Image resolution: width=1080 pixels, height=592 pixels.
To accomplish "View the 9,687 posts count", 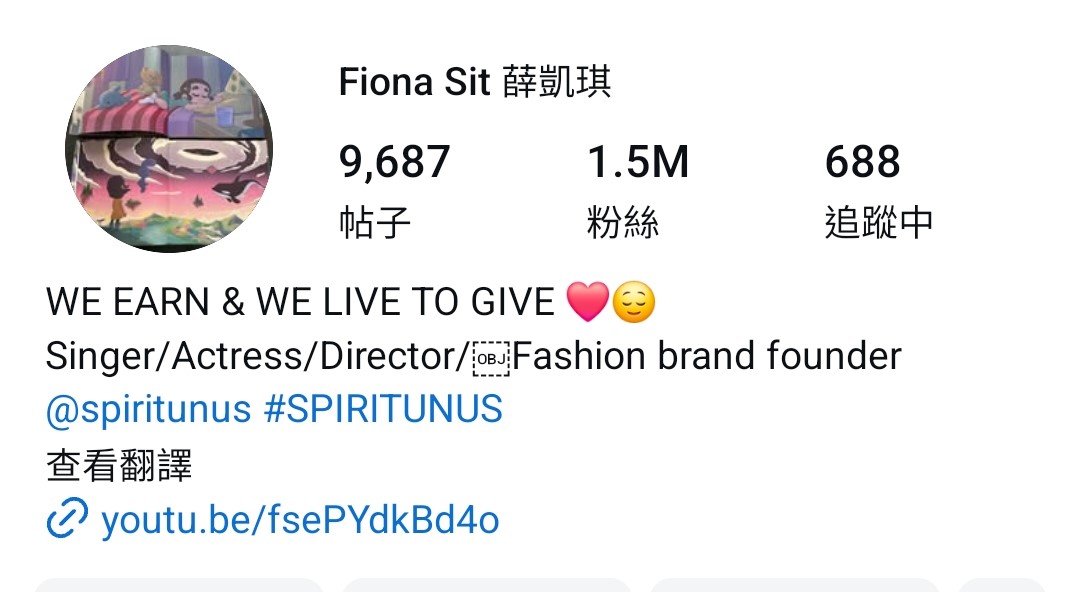I will click(394, 163).
